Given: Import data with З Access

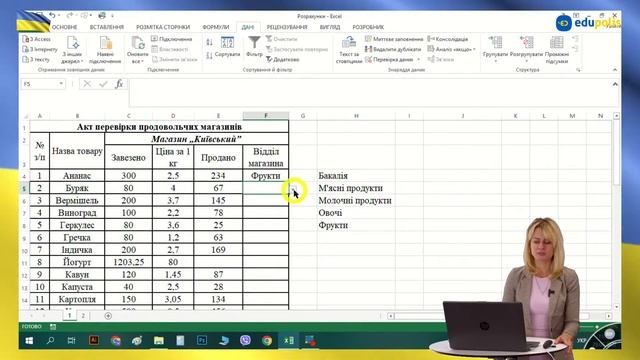Looking at the screenshot, I should pyautogui.click(x=37, y=39).
